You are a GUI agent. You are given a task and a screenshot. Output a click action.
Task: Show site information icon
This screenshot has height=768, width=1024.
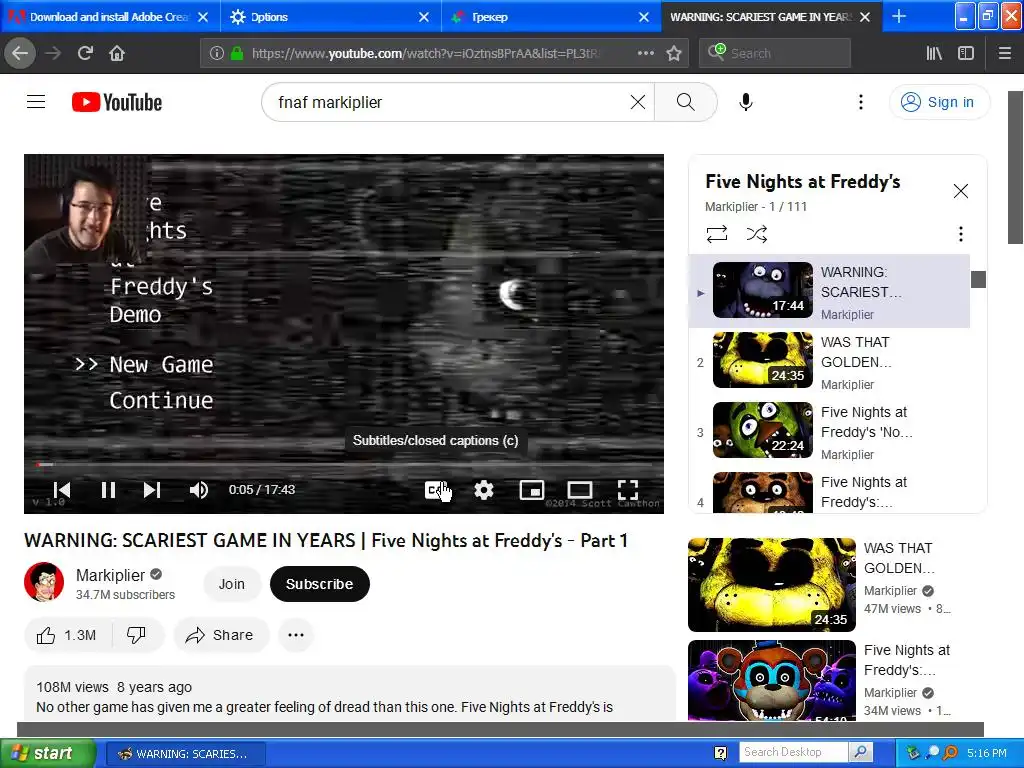[216, 54]
